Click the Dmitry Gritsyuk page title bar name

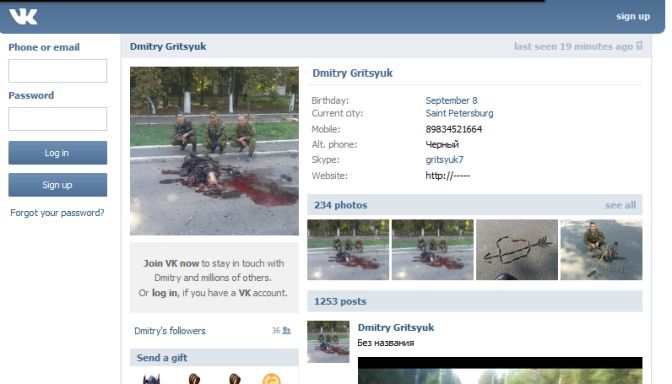click(x=168, y=46)
